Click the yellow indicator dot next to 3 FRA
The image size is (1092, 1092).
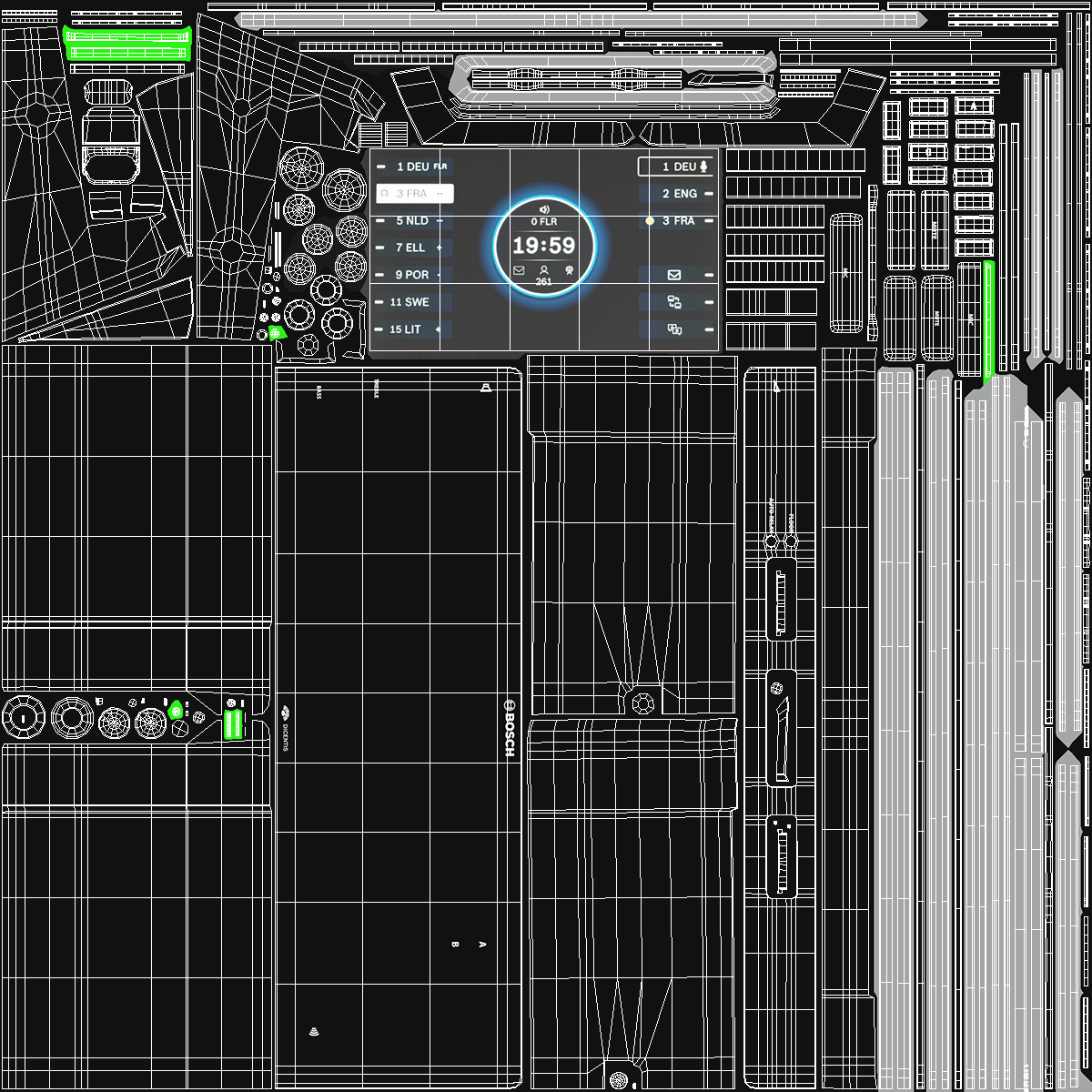click(x=650, y=221)
